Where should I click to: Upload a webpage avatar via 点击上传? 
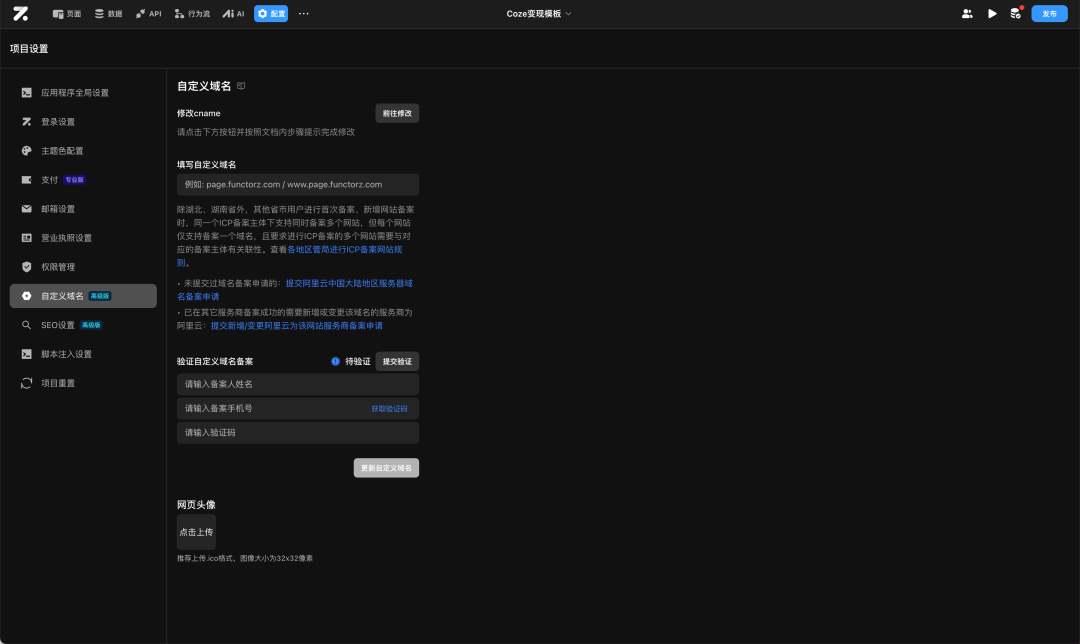click(x=196, y=531)
